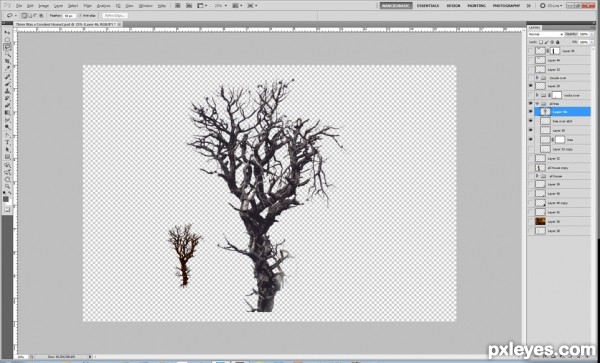Screen dimensions: 600x363
Task: Select the Eyedropper tool
Action: click(7, 68)
